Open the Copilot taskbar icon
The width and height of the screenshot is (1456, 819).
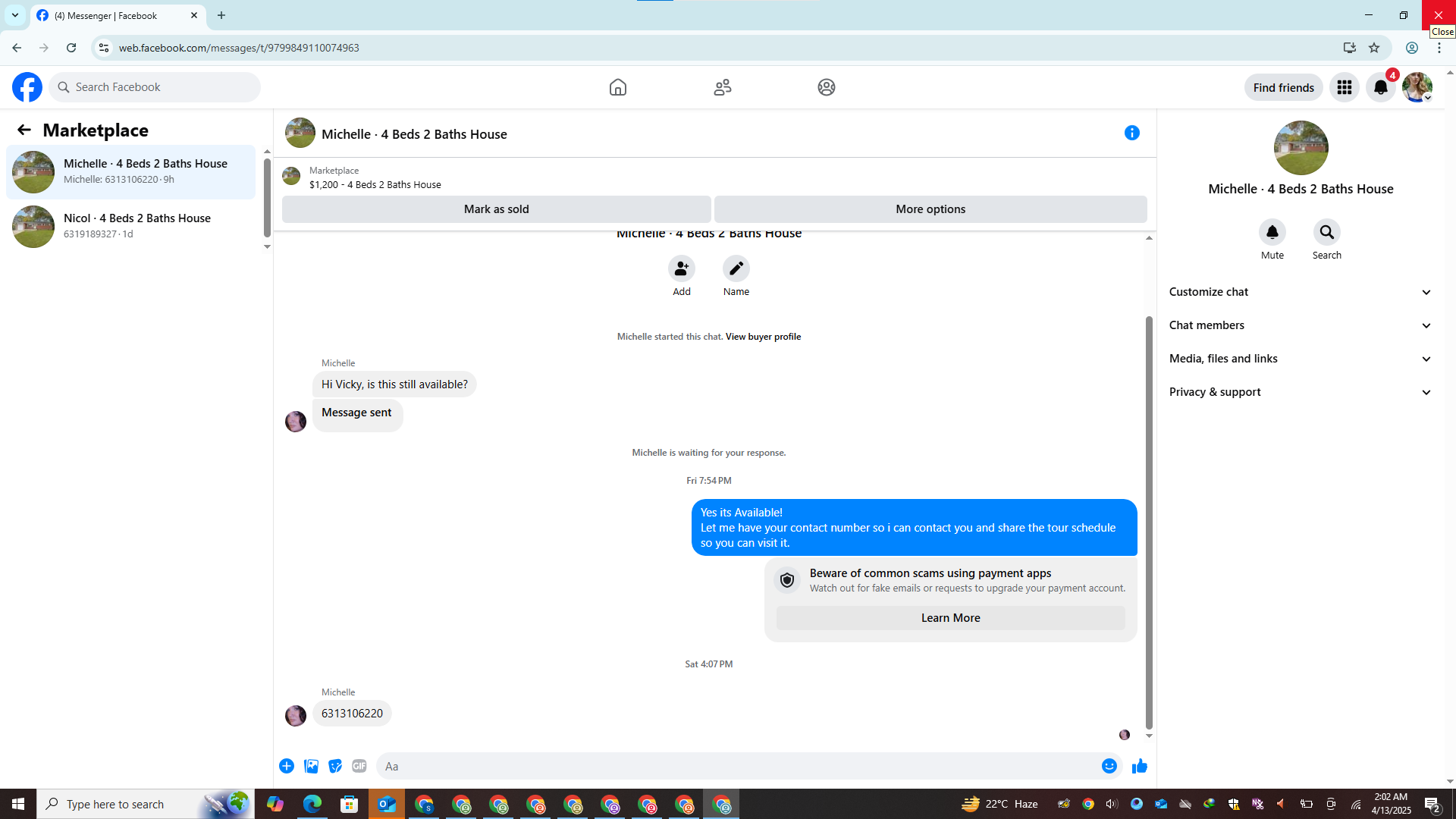point(275,804)
